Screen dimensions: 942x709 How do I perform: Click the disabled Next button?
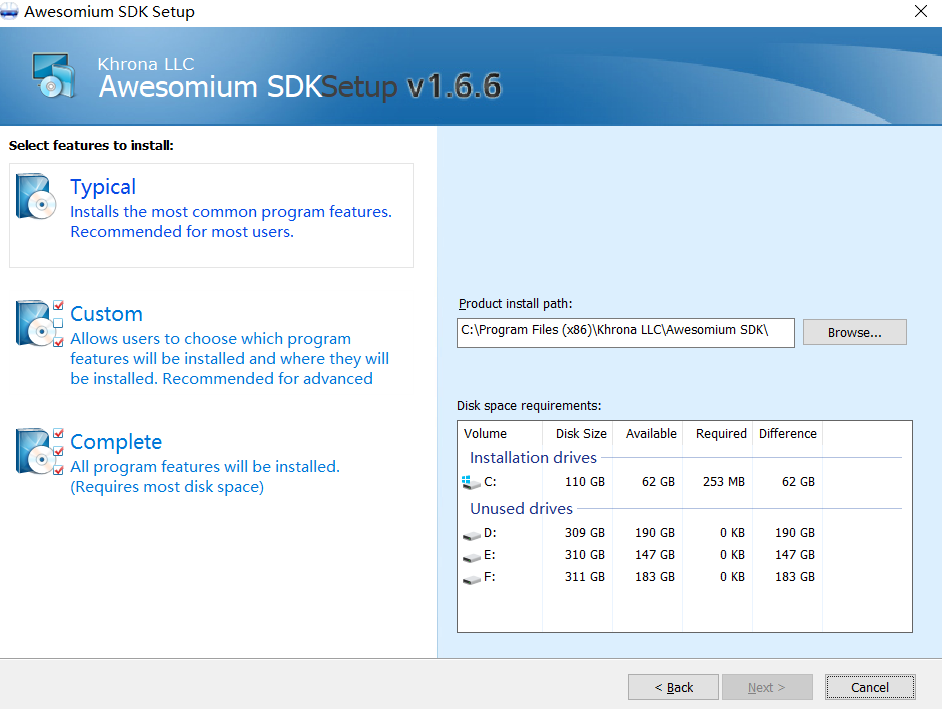767,687
